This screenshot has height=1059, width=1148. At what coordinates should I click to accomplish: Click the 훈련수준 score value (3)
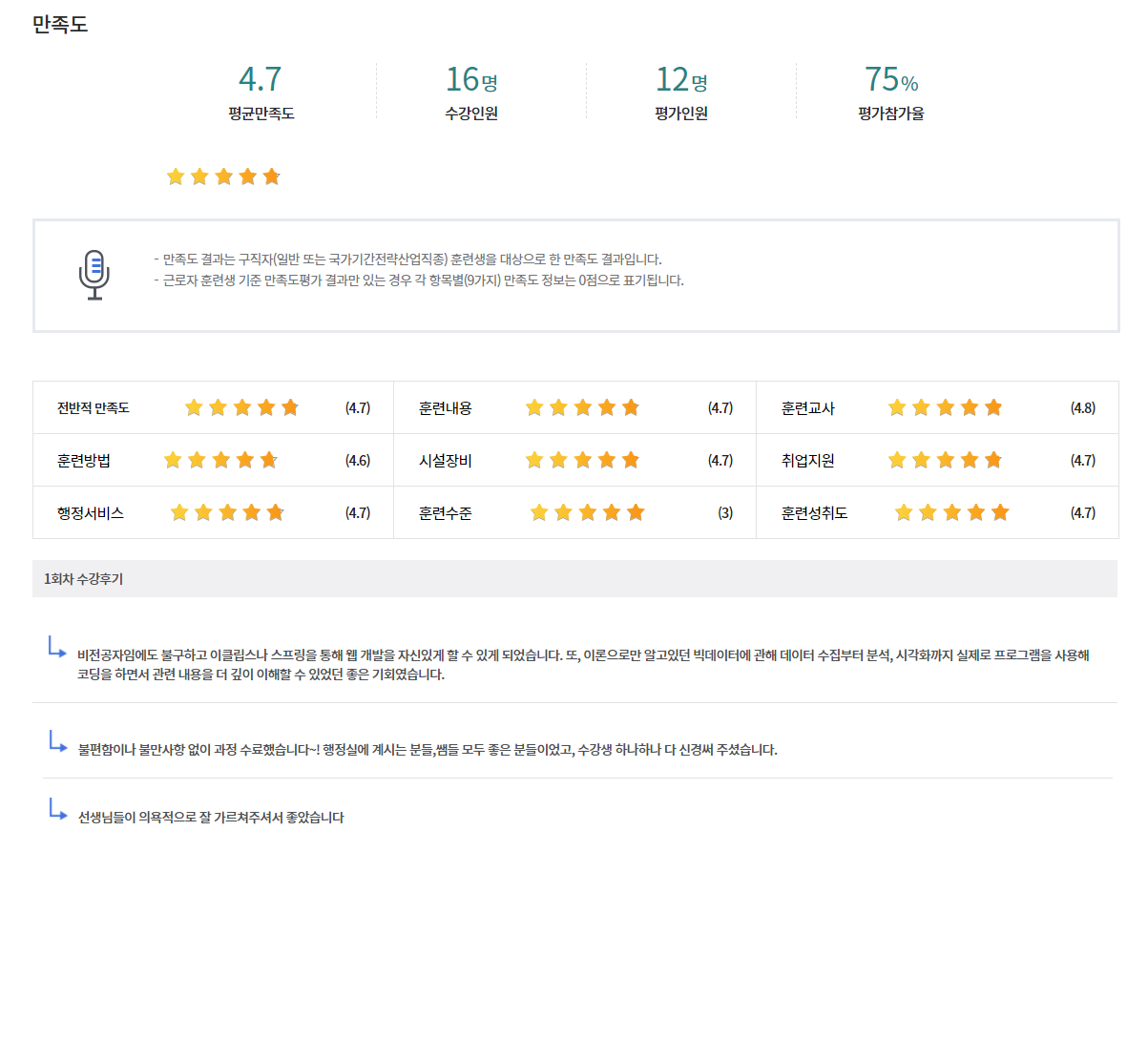point(725,513)
